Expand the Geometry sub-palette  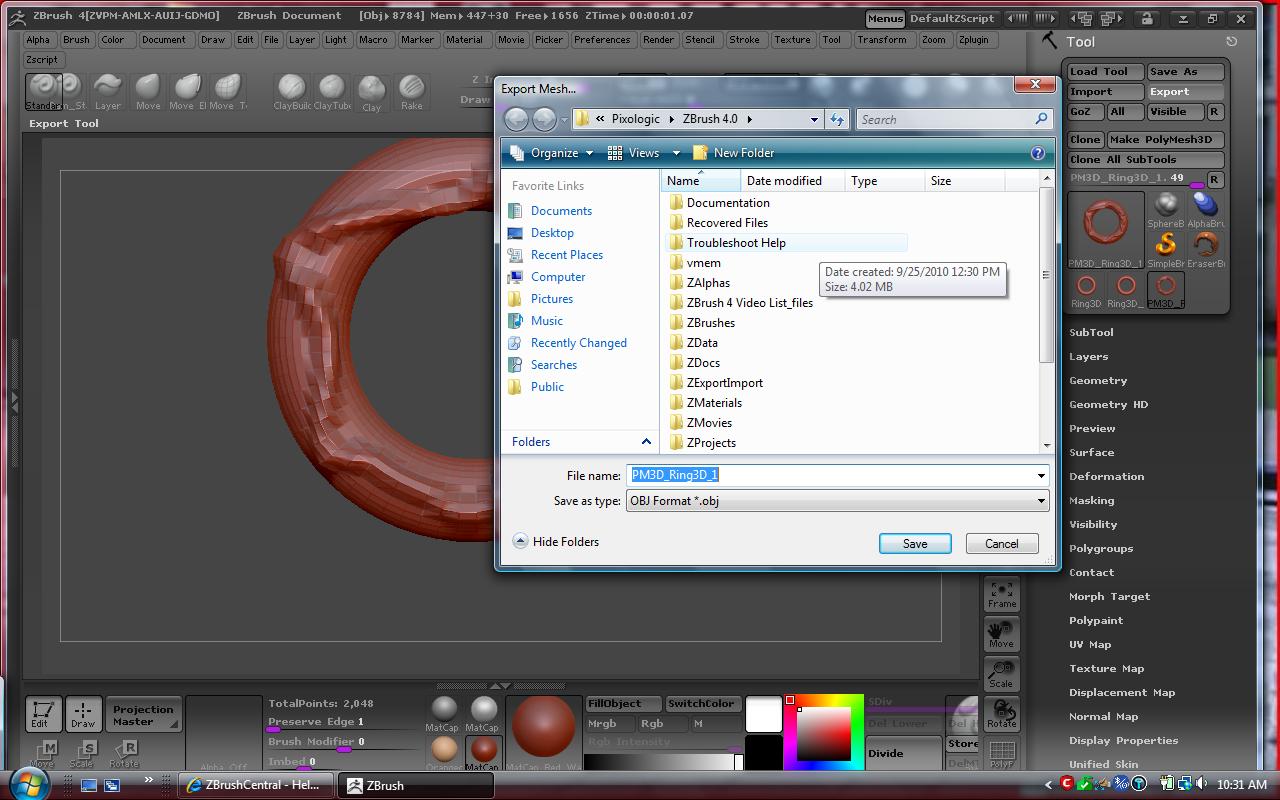(x=1098, y=380)
